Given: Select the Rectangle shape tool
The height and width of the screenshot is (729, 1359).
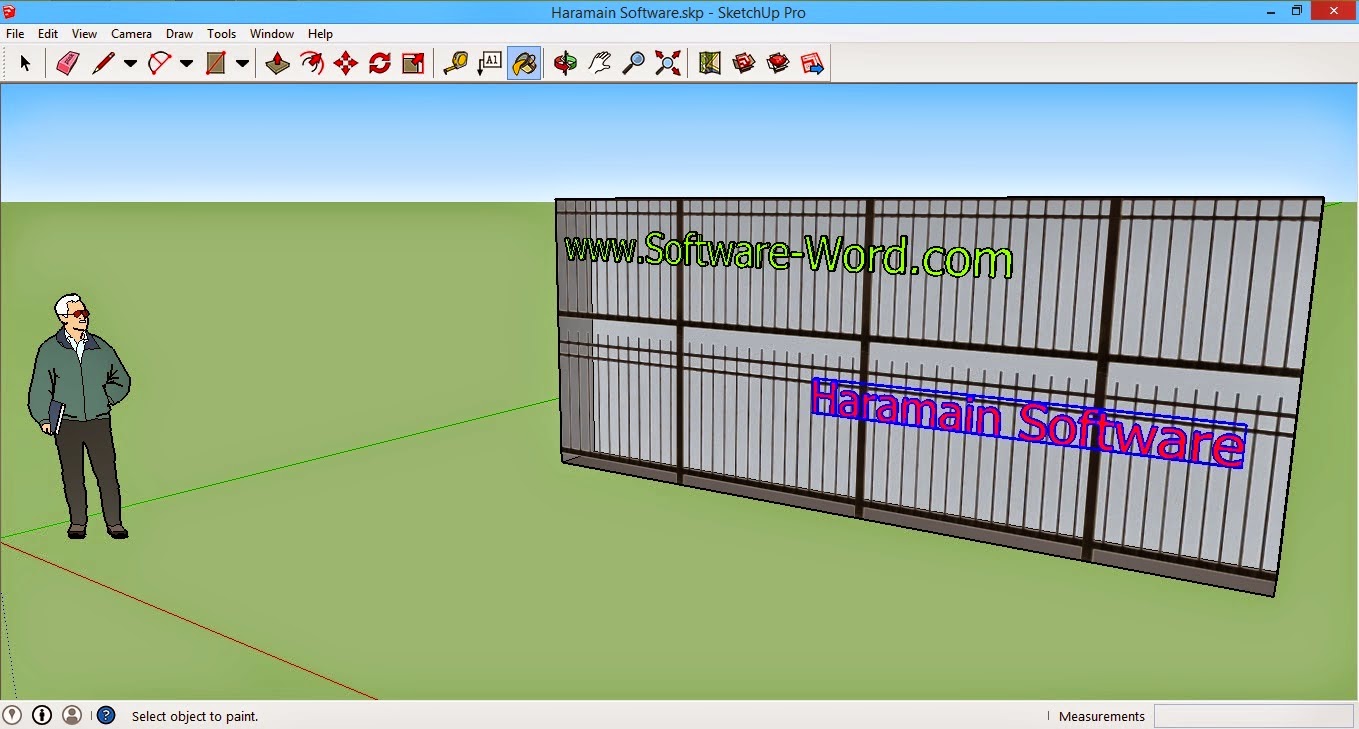Looking at the screenshot, I should [x=215, y=64].
